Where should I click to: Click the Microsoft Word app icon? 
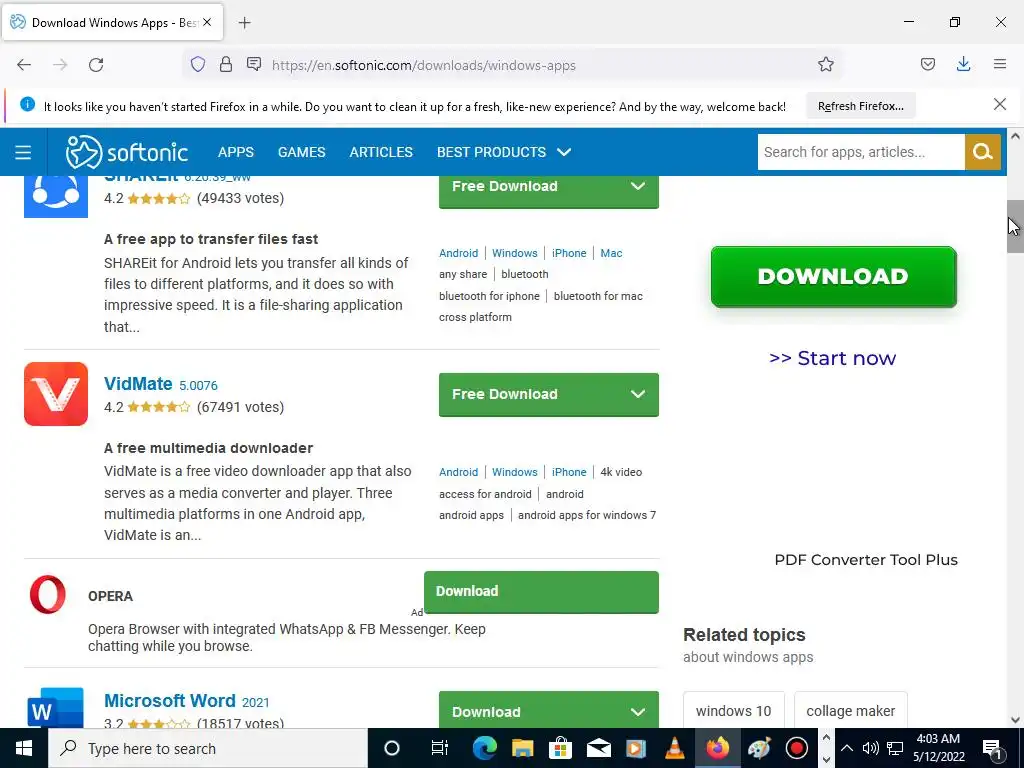pyautogui.click(x=56, y=707)
